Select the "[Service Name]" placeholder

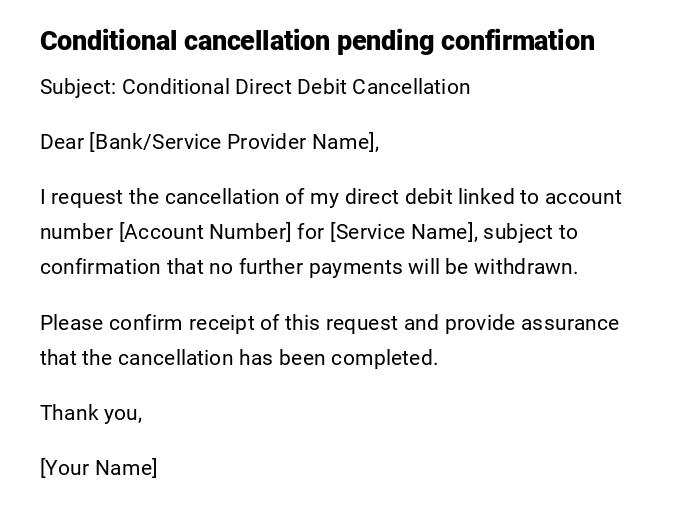pyautogui.click(x=404, y=232)
